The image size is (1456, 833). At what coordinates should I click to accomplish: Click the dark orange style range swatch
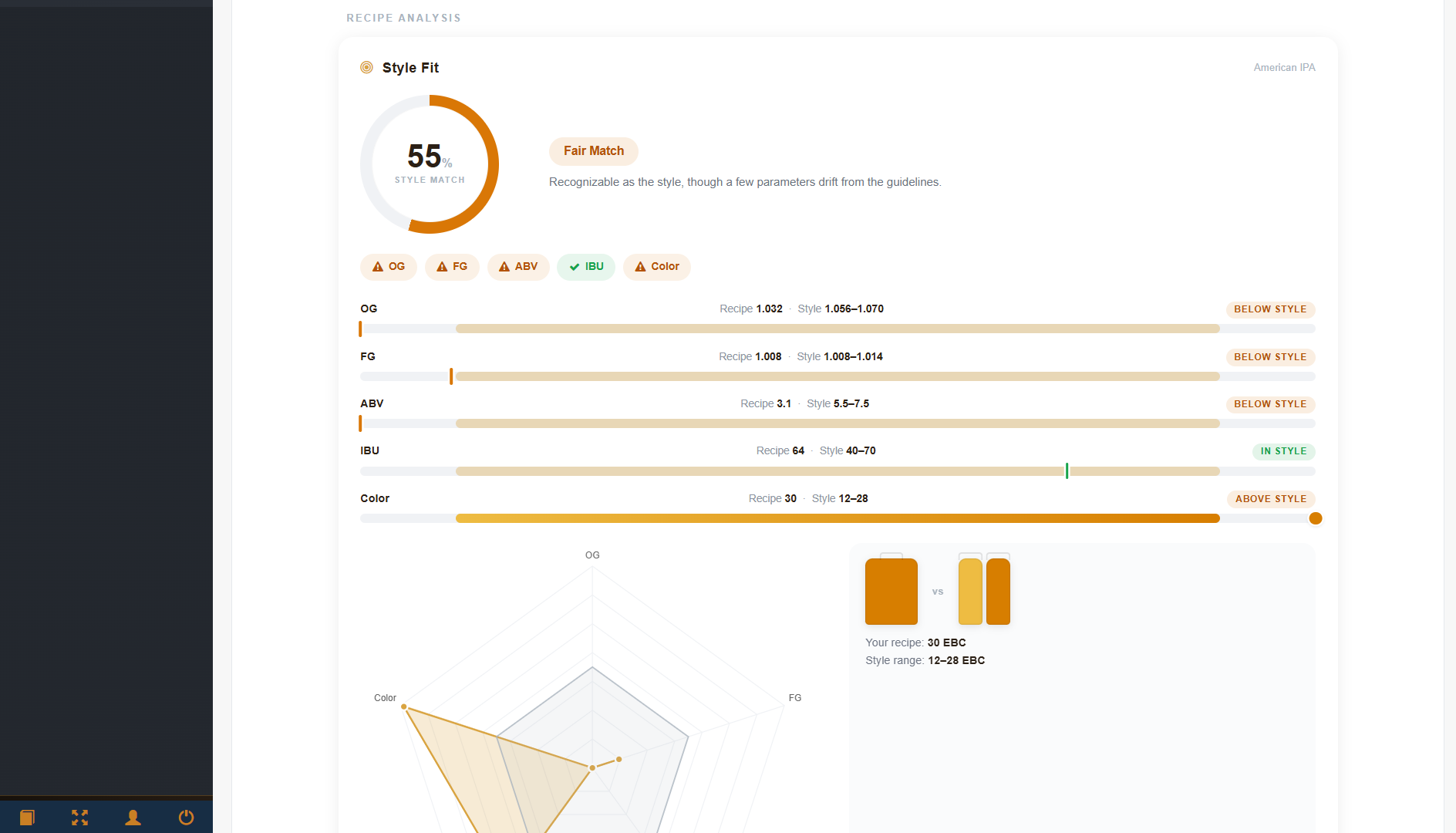coord(998,590)
